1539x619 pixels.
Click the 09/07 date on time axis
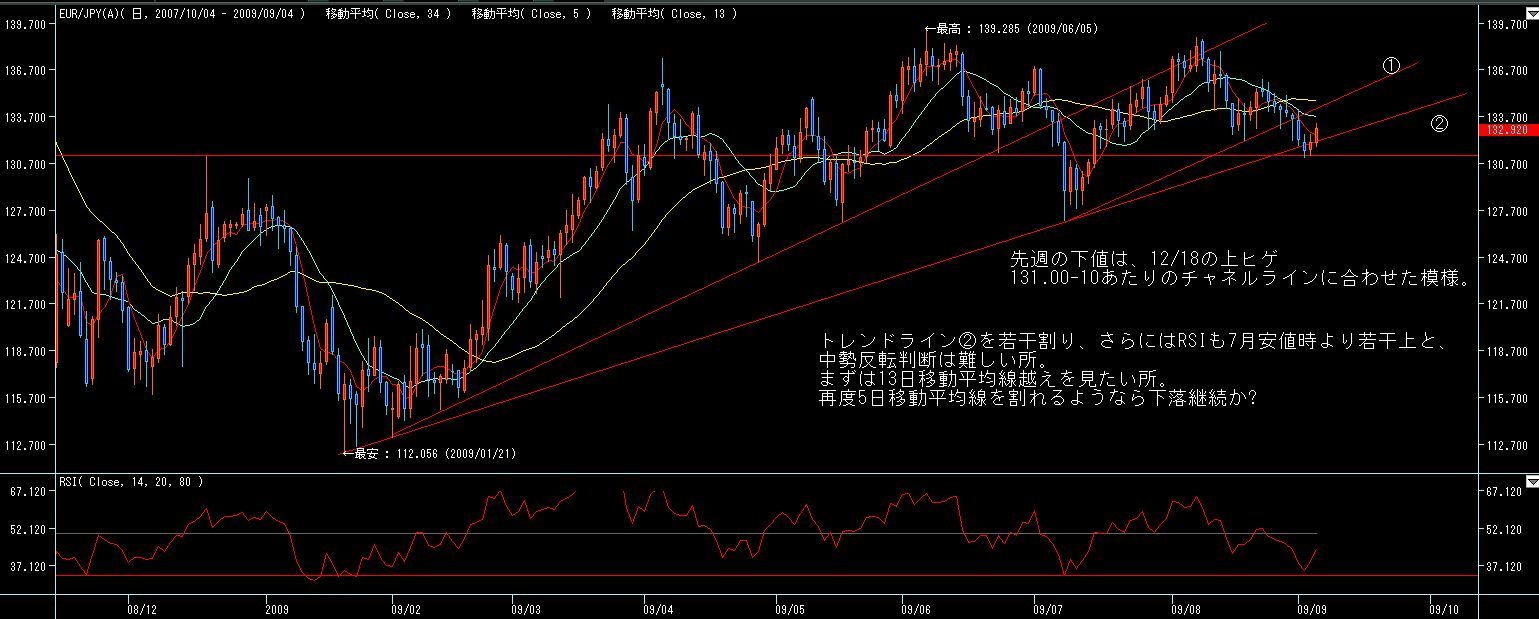(x=1047, y=607)
